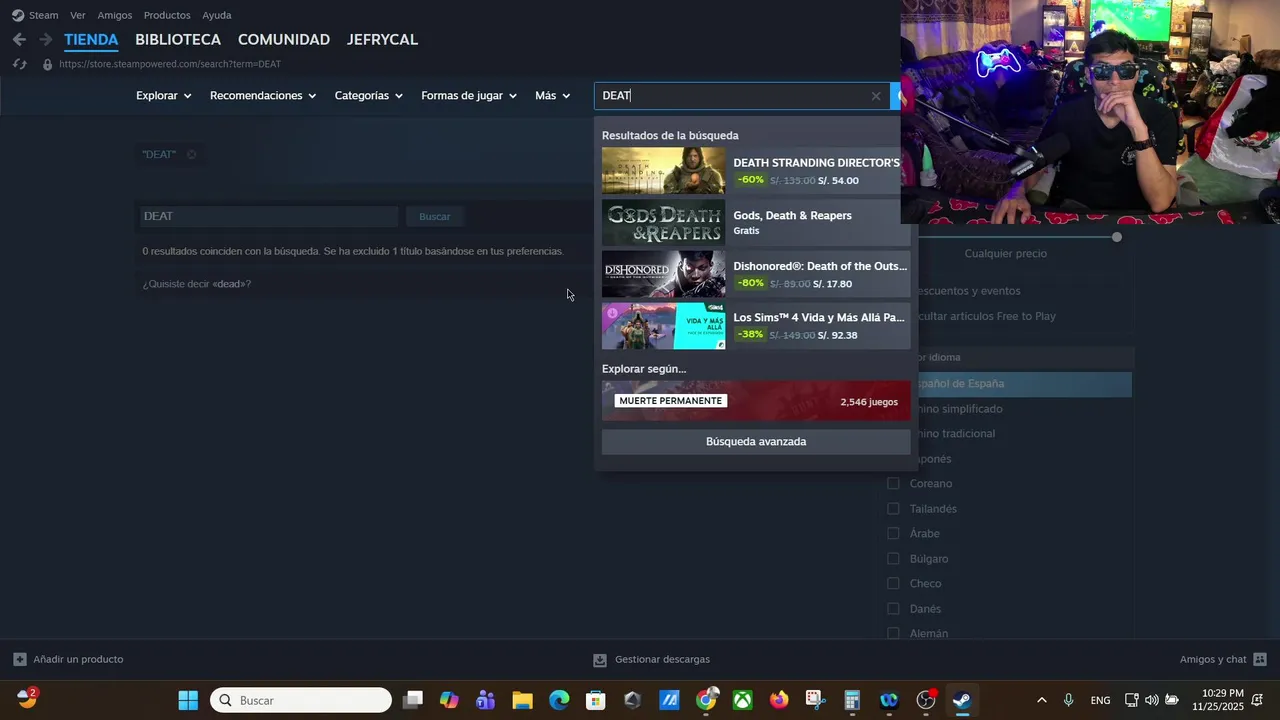Reload the store page with the refresh icon
The height and width of the screenshot is (720, 1280).
pyautogui.click(x=19, y=64)
